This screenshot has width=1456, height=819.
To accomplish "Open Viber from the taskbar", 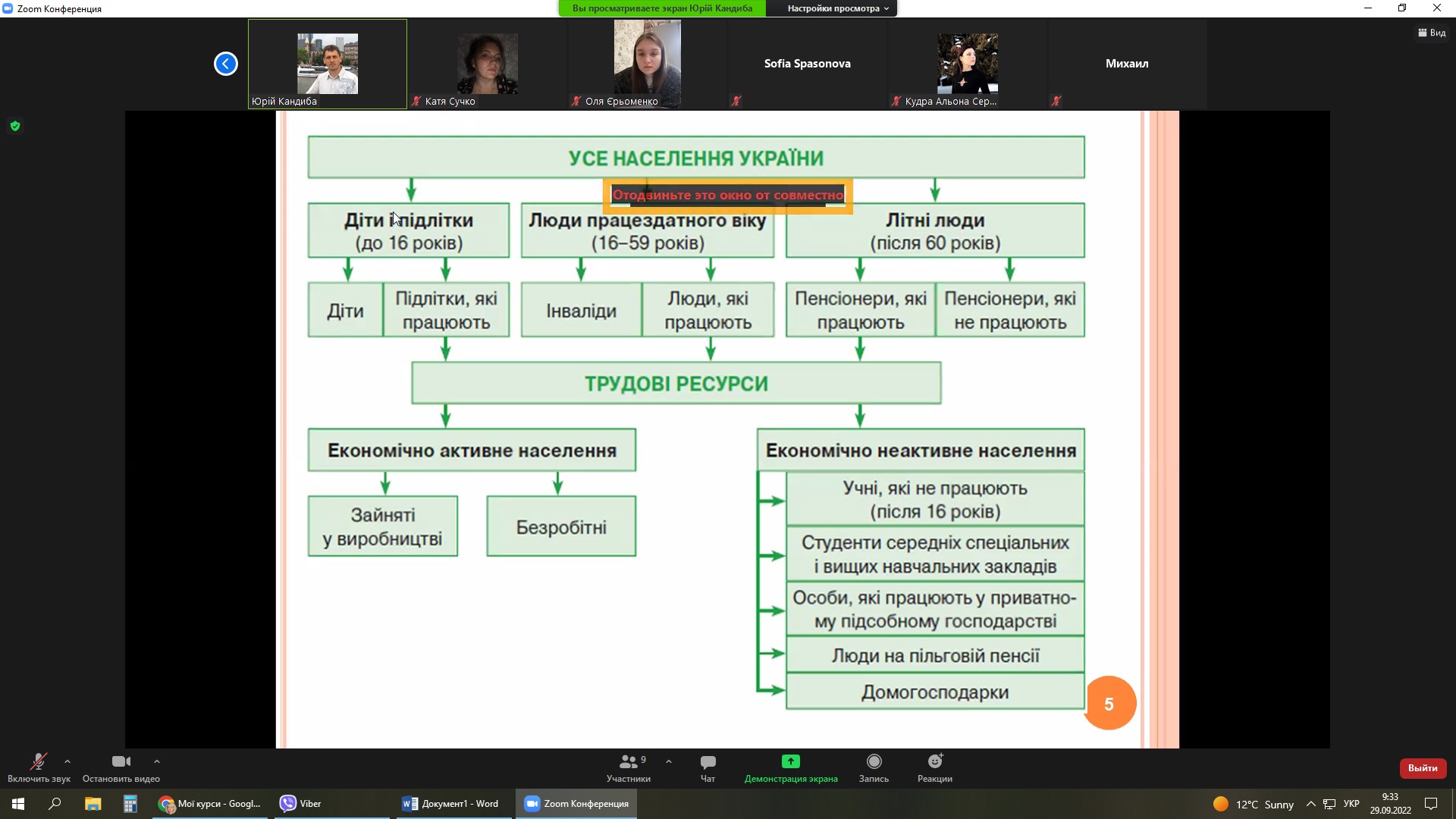I will [301, 804].
